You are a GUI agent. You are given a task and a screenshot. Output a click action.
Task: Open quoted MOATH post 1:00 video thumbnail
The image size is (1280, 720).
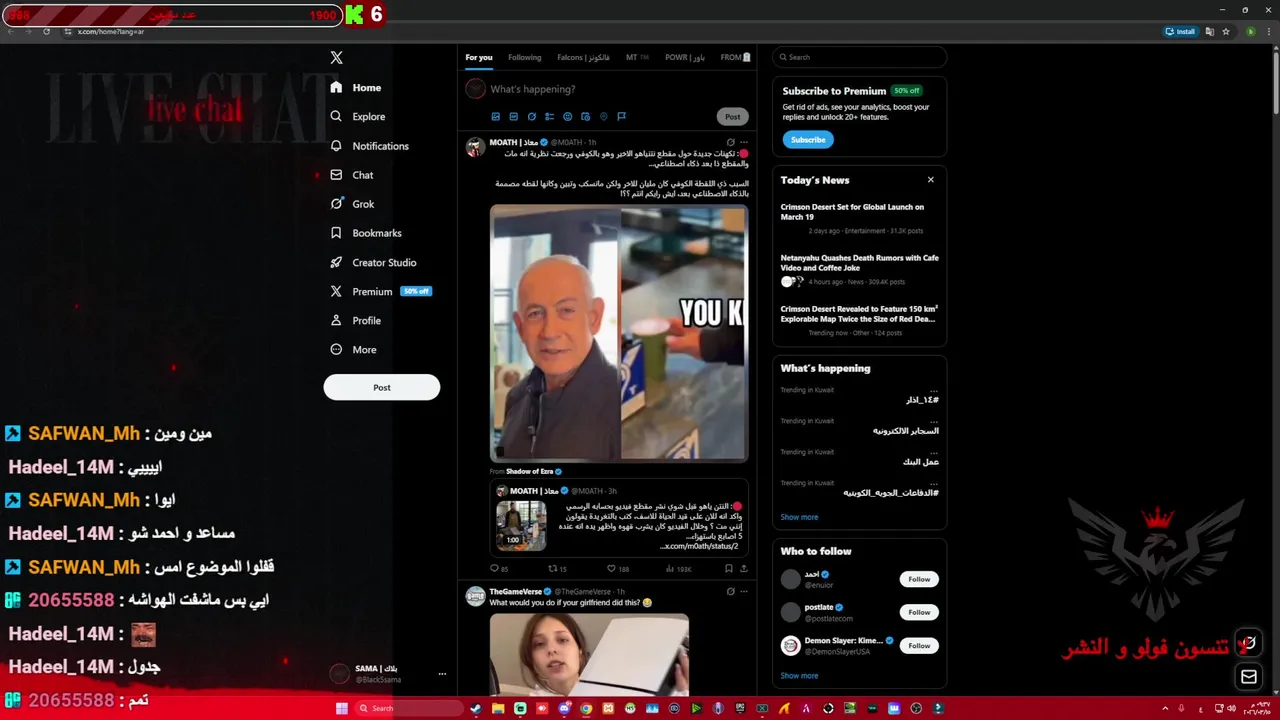[x=521, y=526]
